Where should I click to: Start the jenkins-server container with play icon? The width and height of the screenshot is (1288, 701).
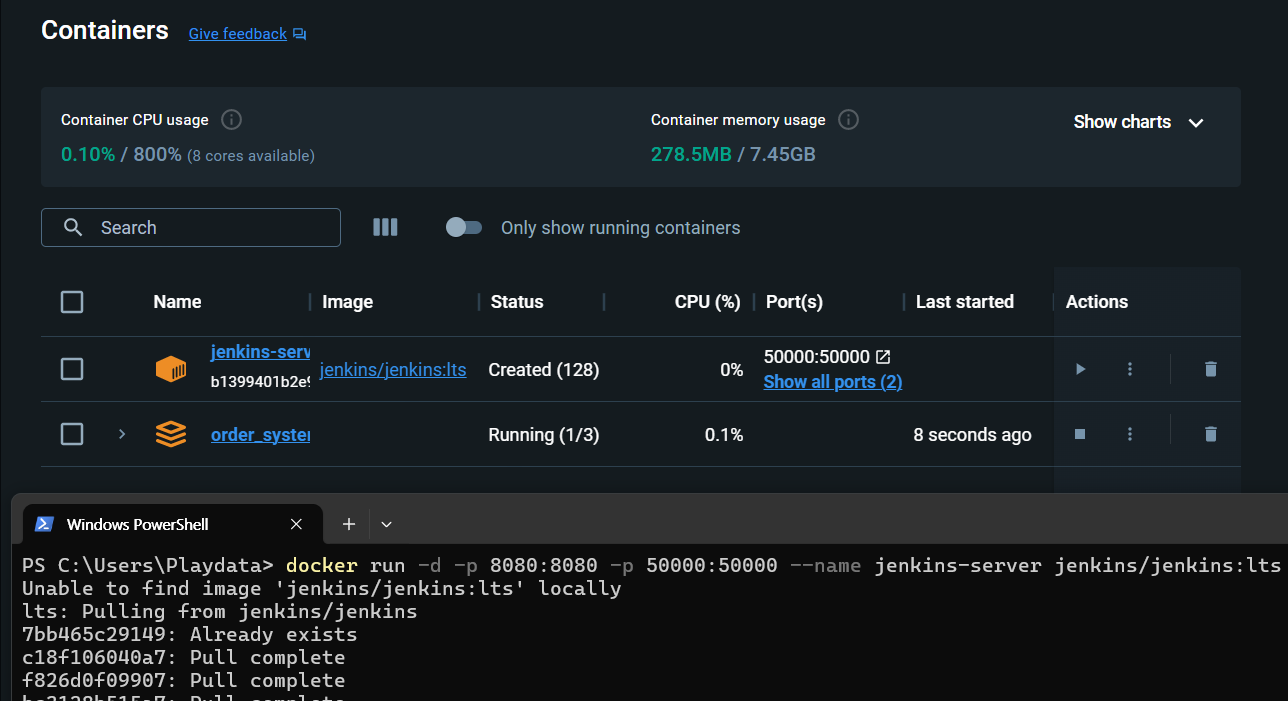pos(1080,369)
